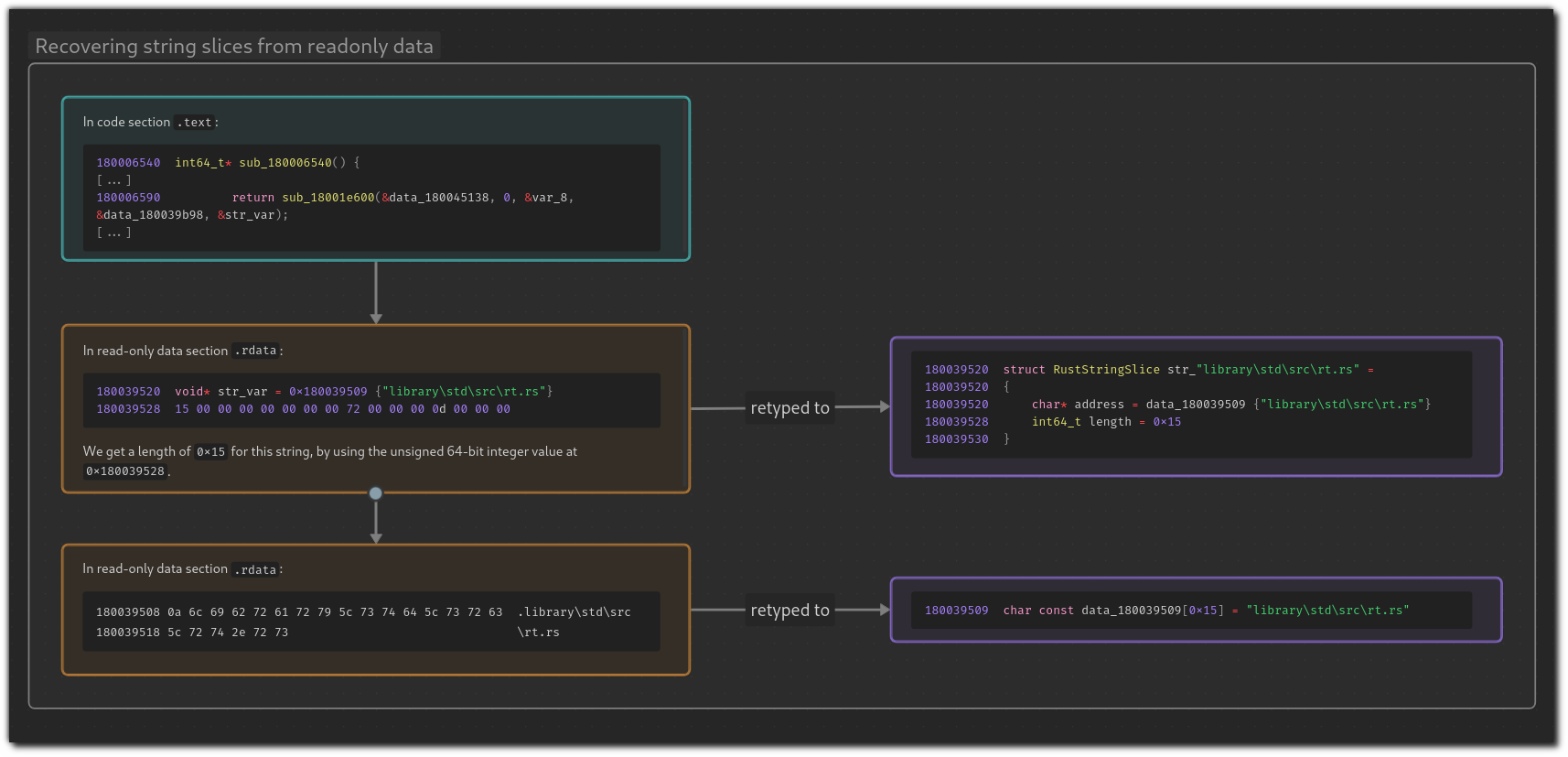Click upper 'retyped to' label beside the struct
Screen dimensions: 1568x757
point(789,407)
